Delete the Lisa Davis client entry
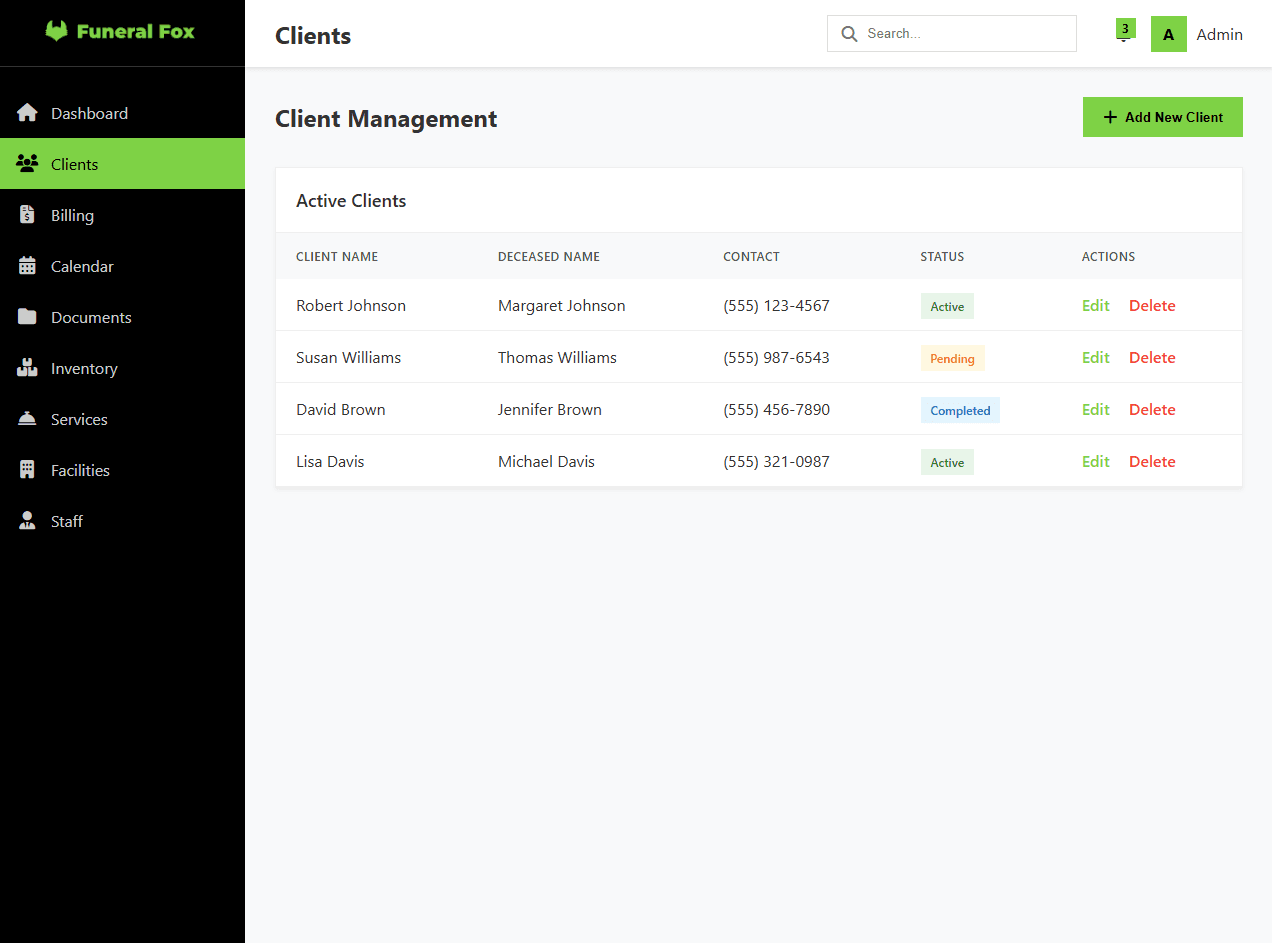 click(1151, 461)
